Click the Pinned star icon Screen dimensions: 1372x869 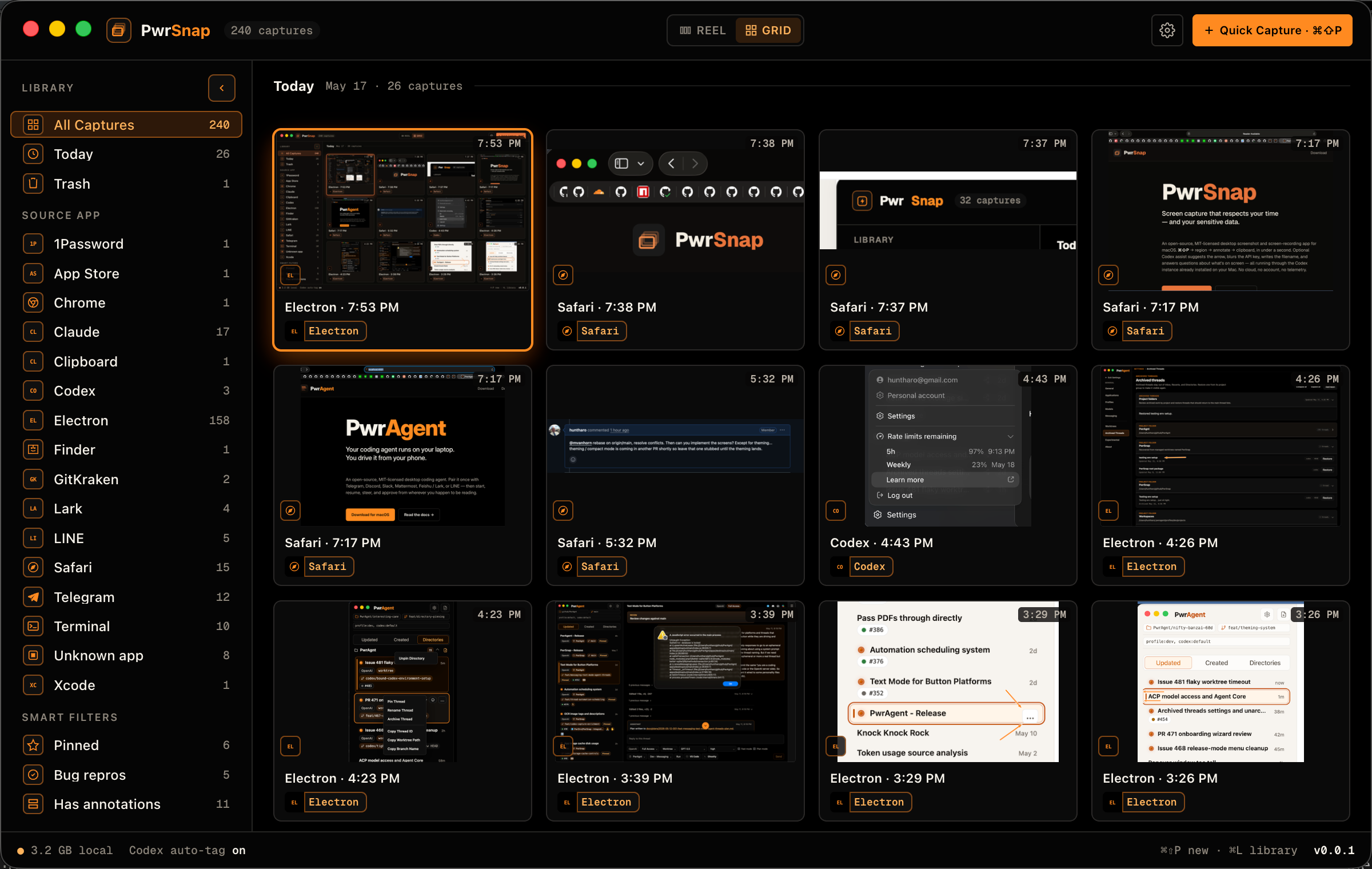pos(33,745)
